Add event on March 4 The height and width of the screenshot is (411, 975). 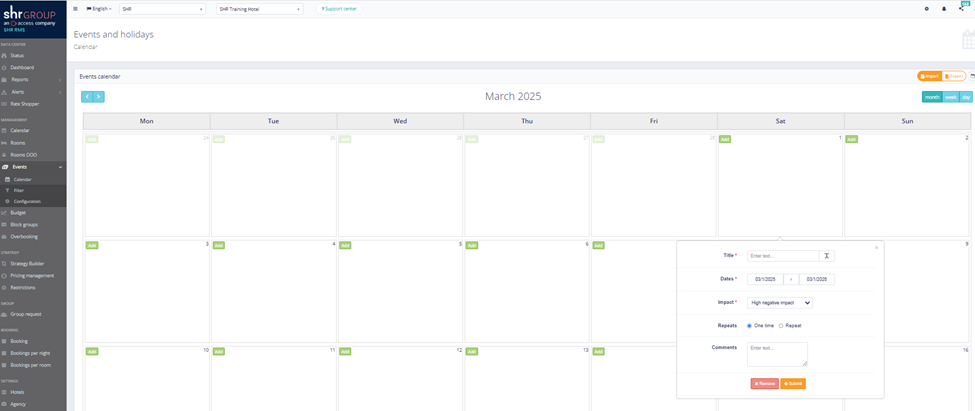click(x=219, y=246)
